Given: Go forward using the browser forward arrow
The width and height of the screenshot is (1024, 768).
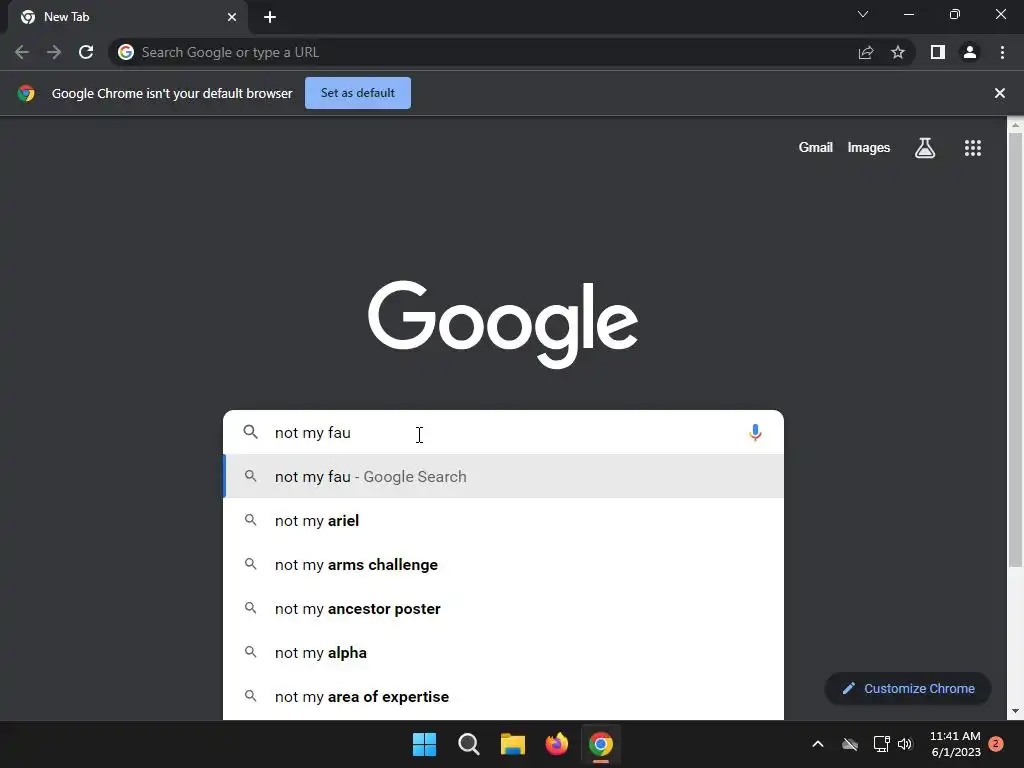Looking at the screenshot, I should point(54,52).
